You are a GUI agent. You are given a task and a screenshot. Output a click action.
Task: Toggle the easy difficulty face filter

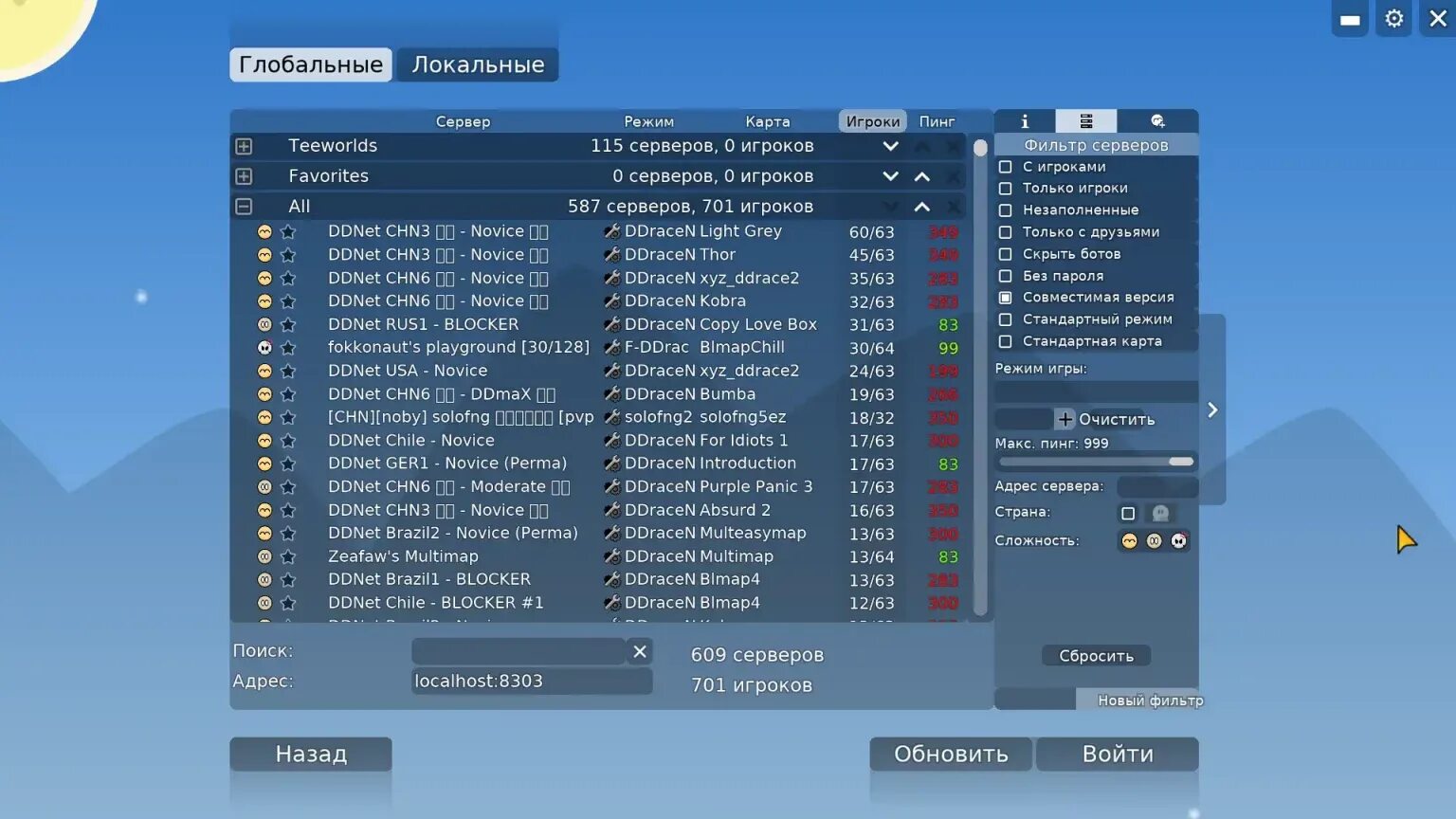click(x=1129, y=540)
